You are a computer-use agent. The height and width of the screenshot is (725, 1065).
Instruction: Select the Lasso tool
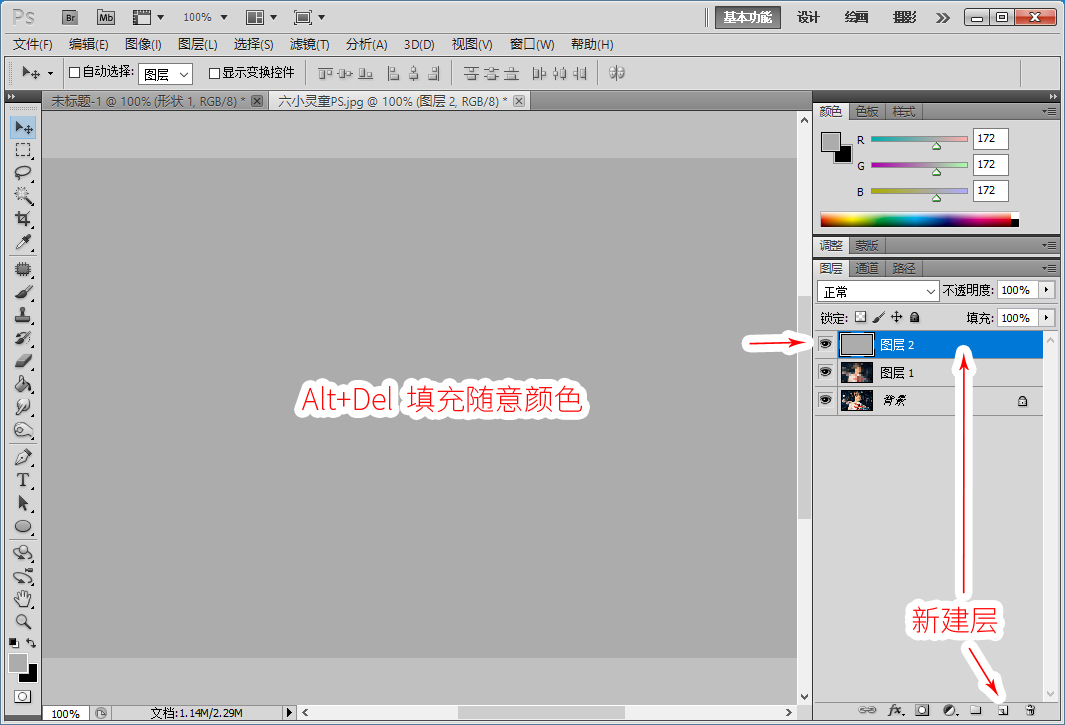coord(23,173)
